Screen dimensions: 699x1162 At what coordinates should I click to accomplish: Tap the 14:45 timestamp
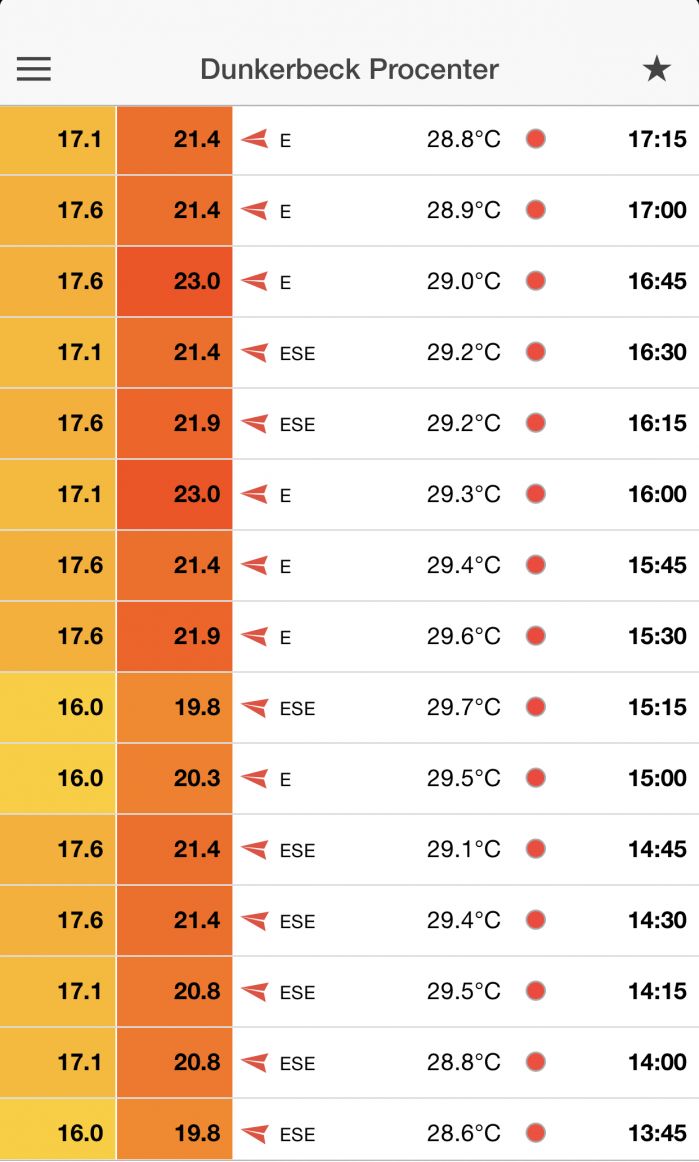657,850
